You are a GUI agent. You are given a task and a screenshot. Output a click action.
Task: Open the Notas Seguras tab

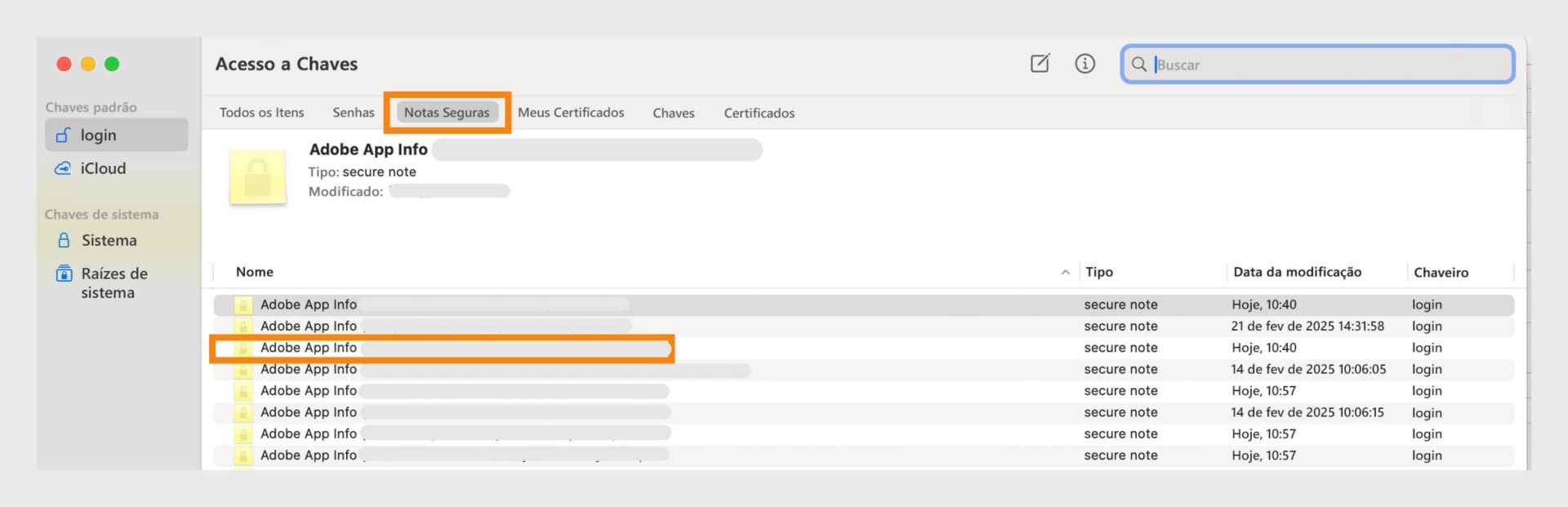[x=447, y=113]
